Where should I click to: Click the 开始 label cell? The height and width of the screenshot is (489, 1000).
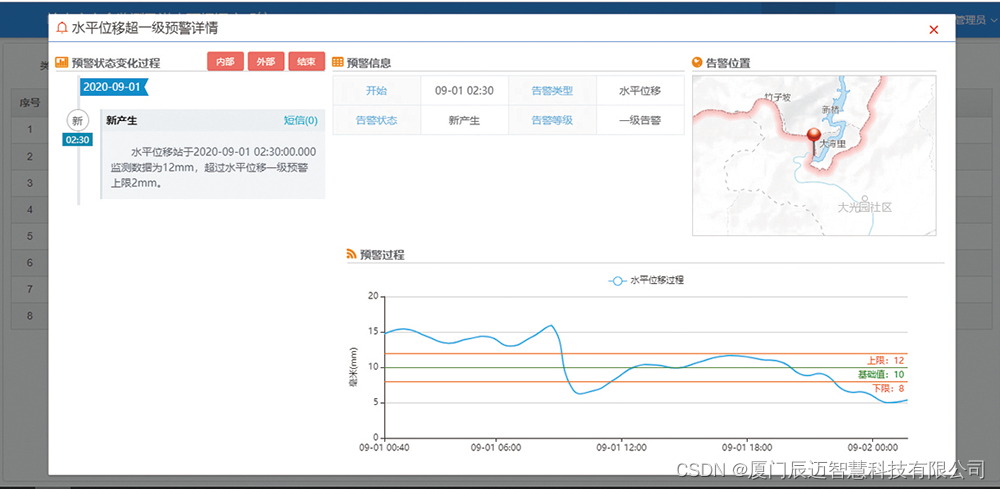(x=376, y=91)
